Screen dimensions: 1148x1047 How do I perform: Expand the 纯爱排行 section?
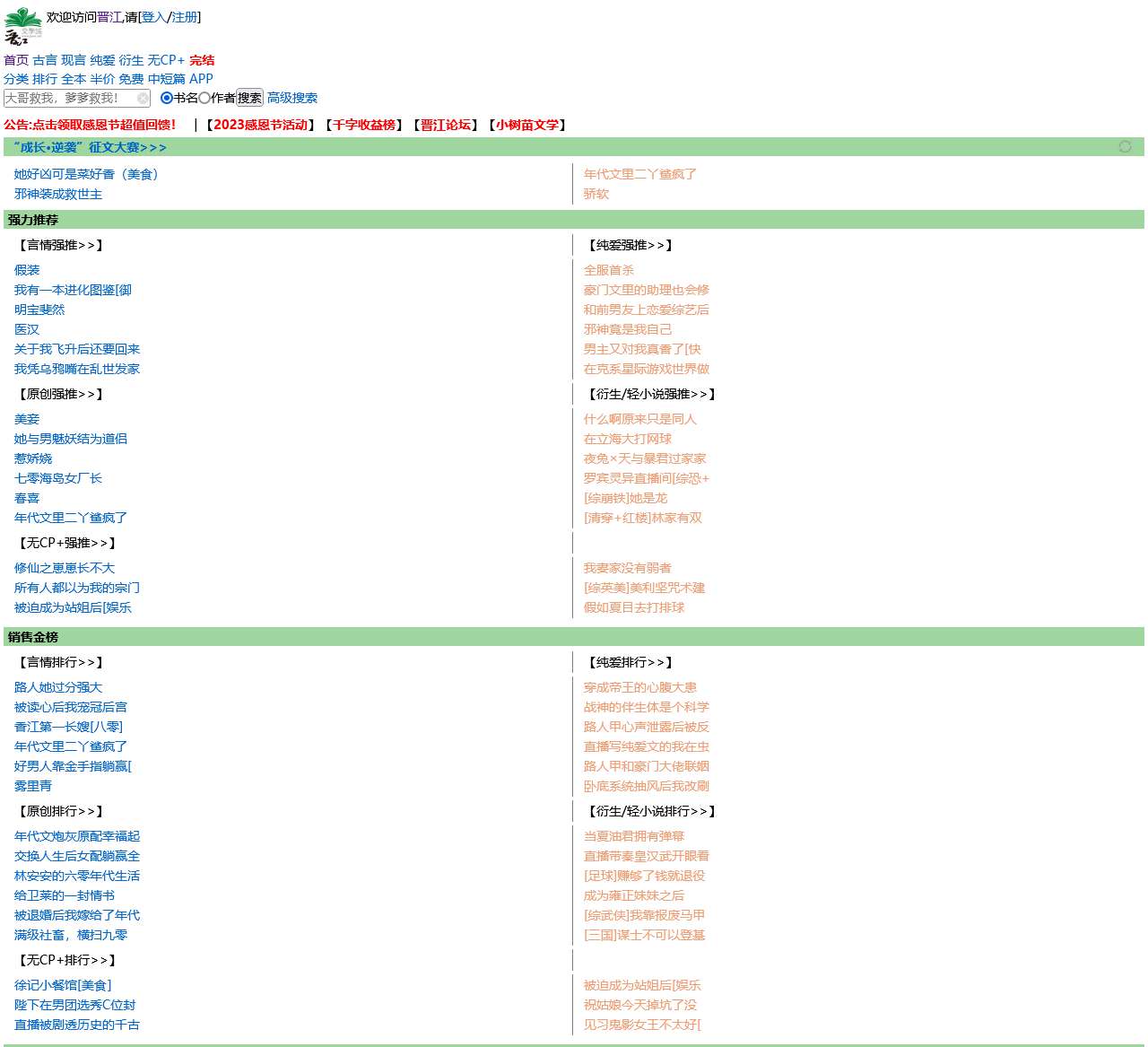coord(631,662)
